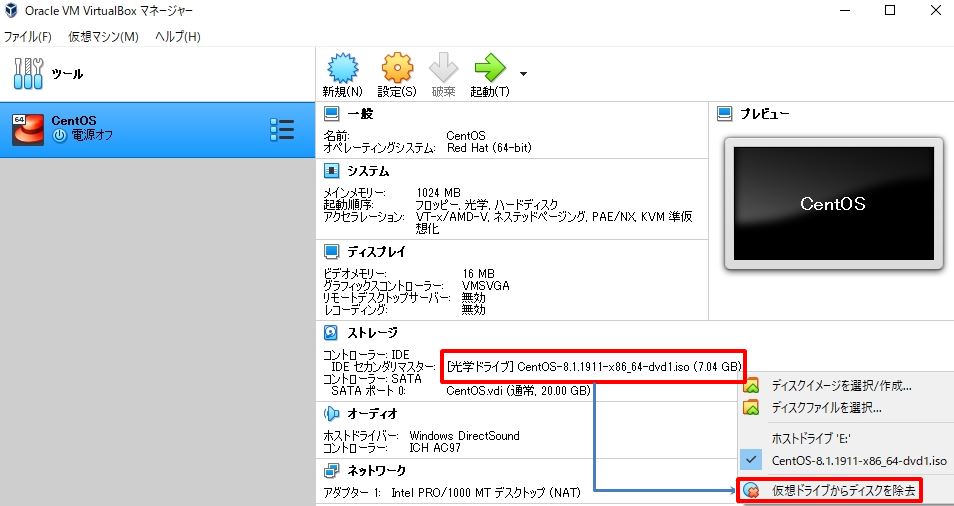Open the ファイル(F) menu
954x506 pixels.
pyautogui.click(x=28, y=36)
